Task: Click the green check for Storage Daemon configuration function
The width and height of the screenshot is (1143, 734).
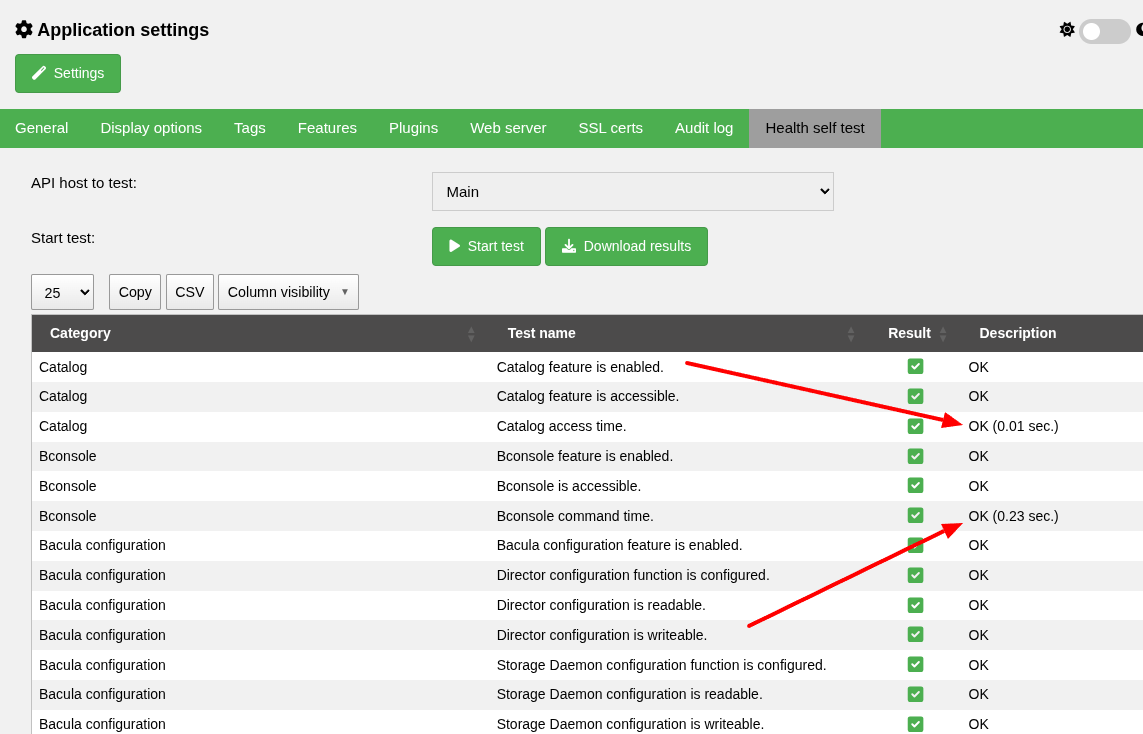Action: tap(916, 665)
